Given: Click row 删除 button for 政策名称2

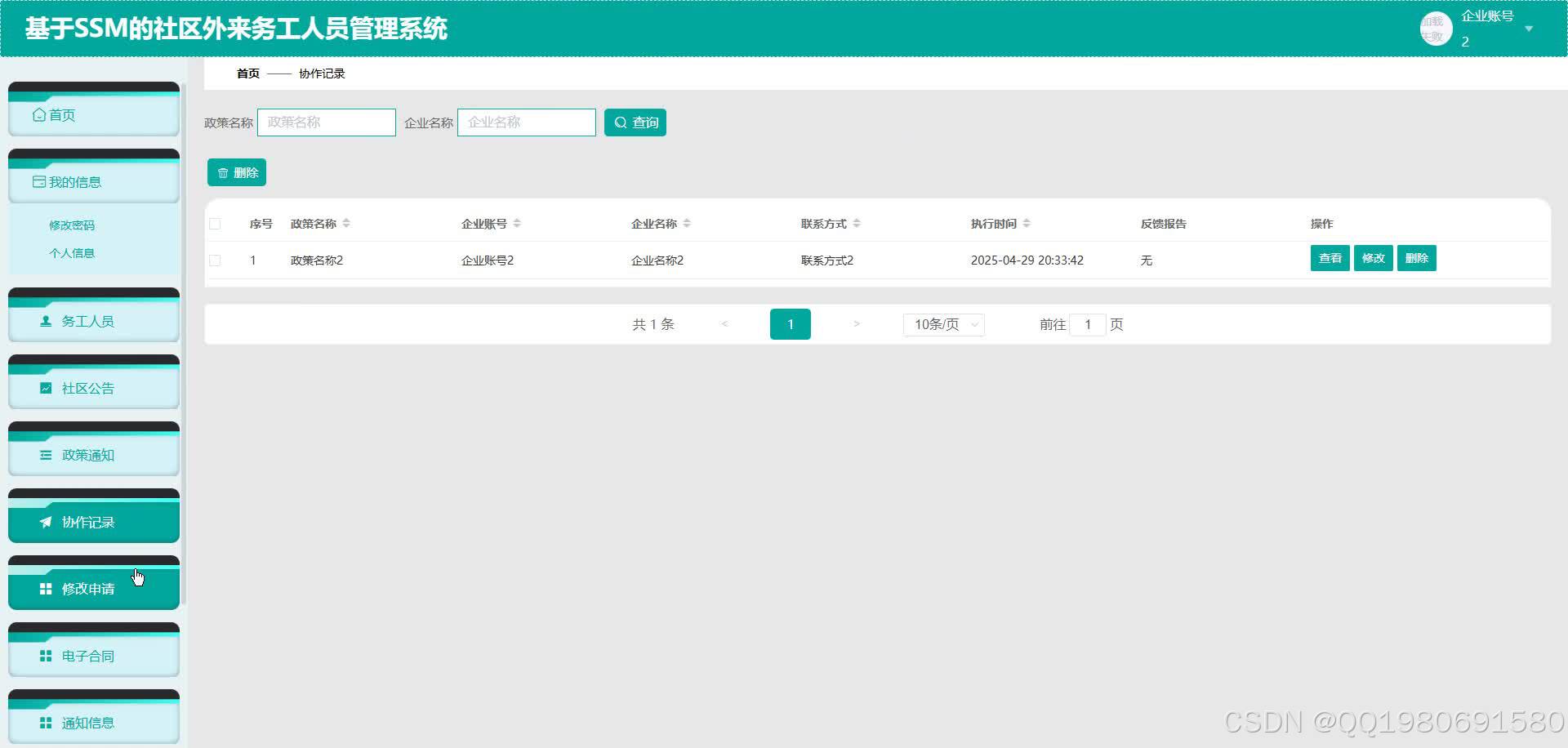Looking at the screenshot, I should coord(1416,258).
